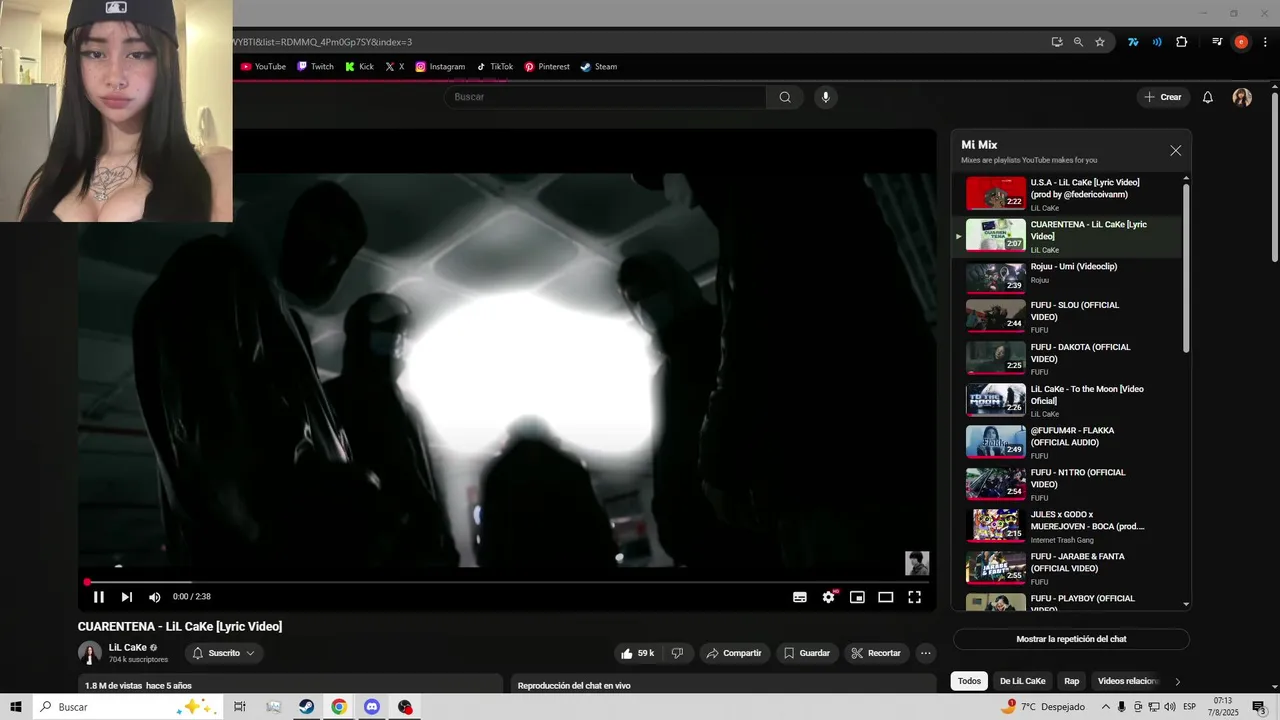Toggle subtitles/captions in the player

[x=800, y=597]
